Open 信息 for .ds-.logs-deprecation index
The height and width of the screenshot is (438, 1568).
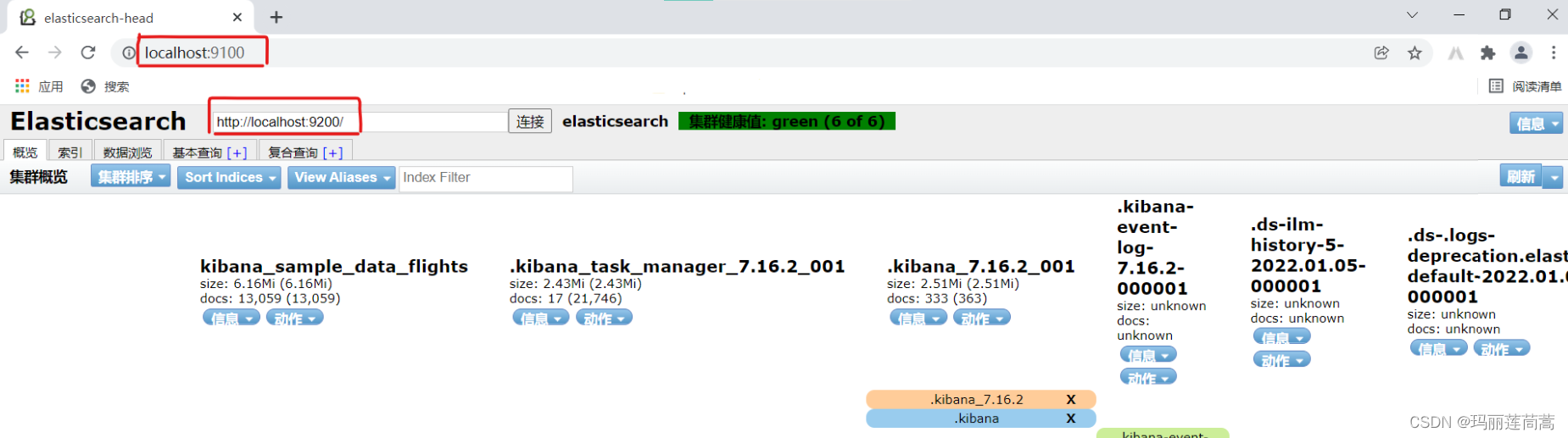[1439, 348]
